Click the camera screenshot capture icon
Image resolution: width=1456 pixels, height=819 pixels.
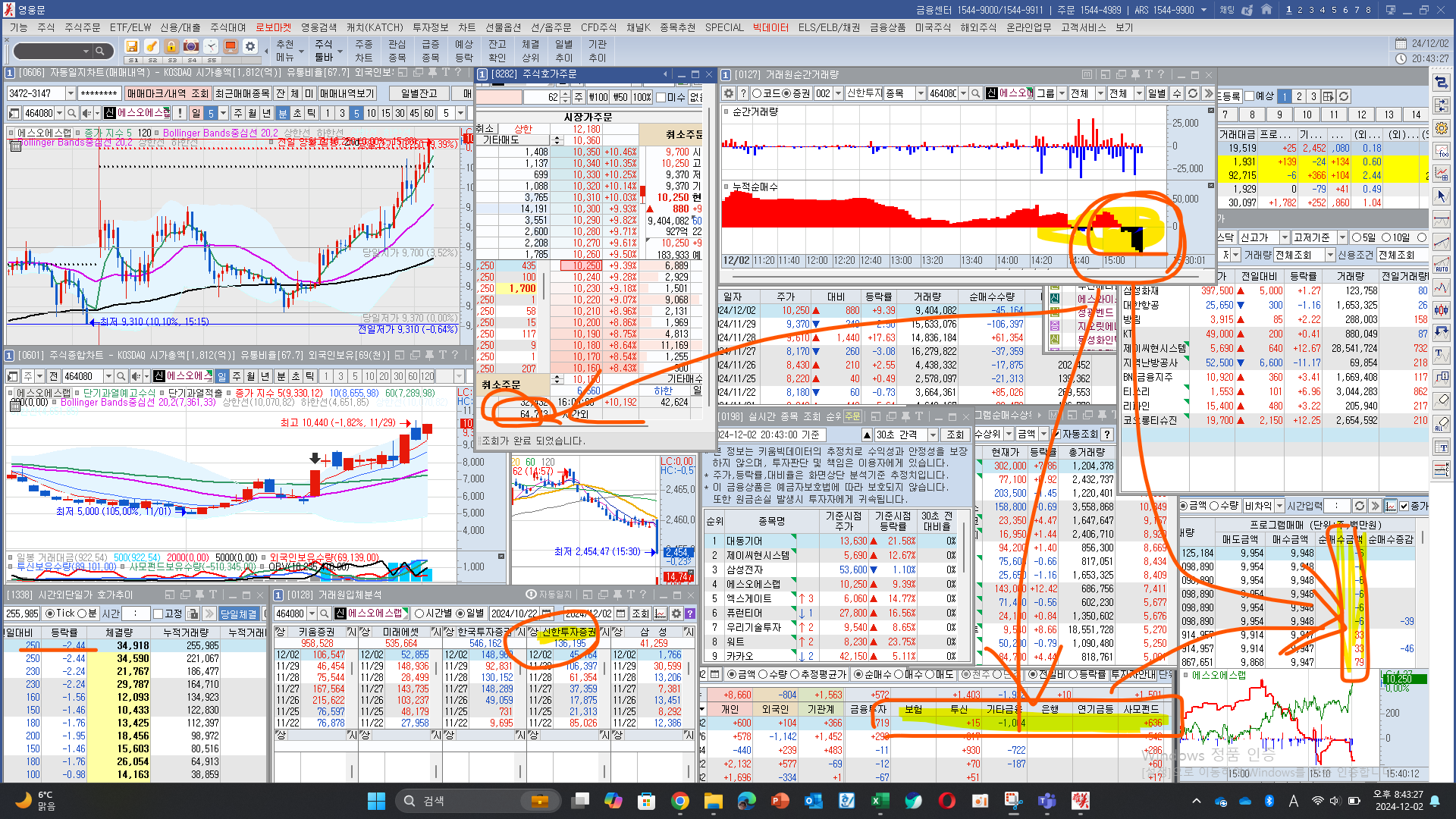[191, 47]
